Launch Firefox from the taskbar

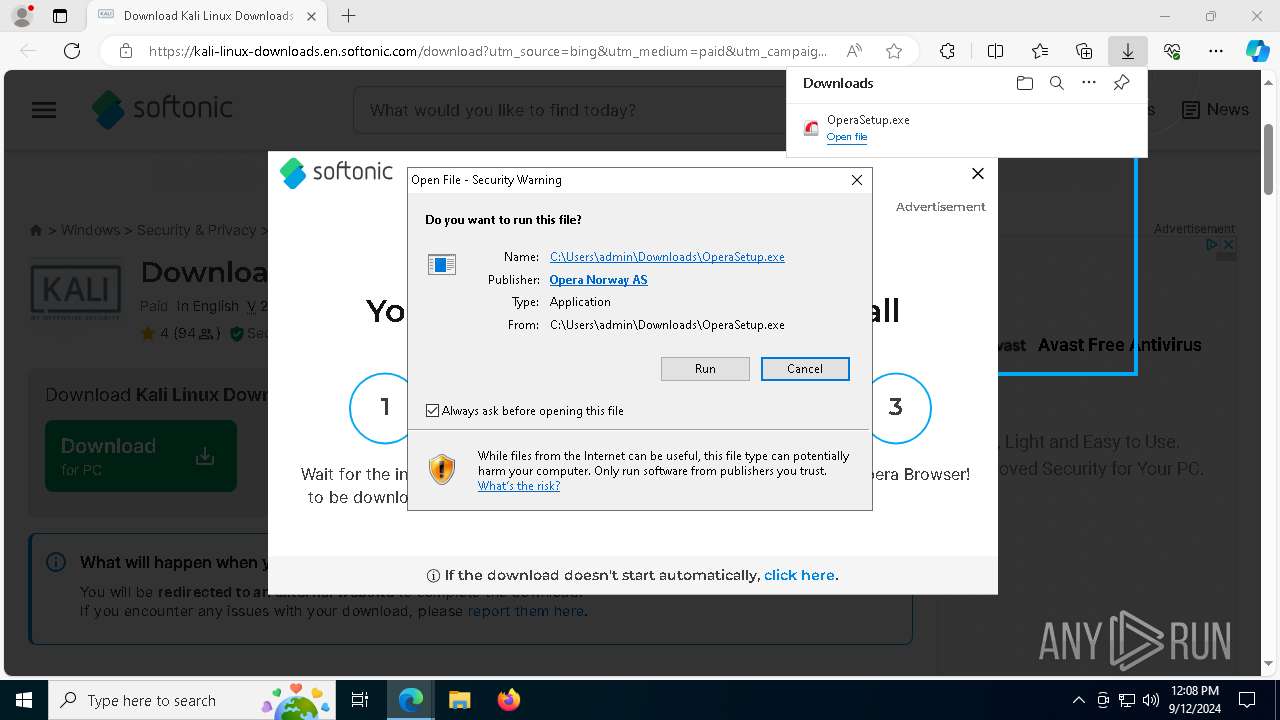pyautogui.click(x=508, y=700)
